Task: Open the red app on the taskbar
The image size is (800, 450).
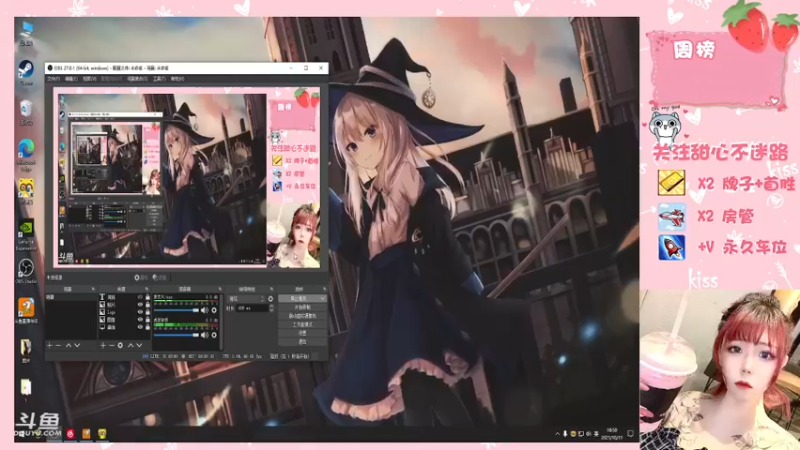Action: coord(70,434)
